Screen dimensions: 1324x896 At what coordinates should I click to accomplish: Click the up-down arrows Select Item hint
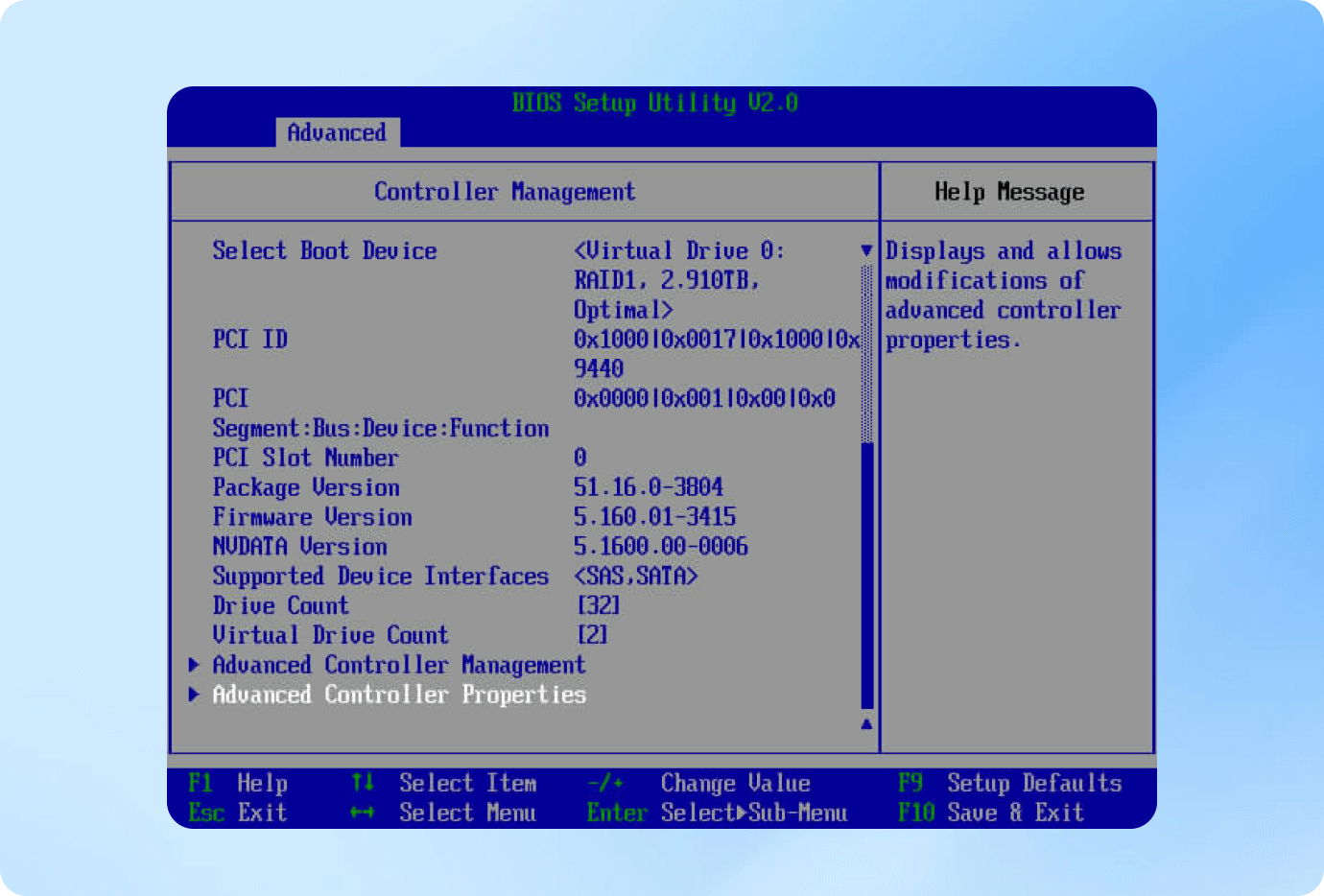pos(443,784)
